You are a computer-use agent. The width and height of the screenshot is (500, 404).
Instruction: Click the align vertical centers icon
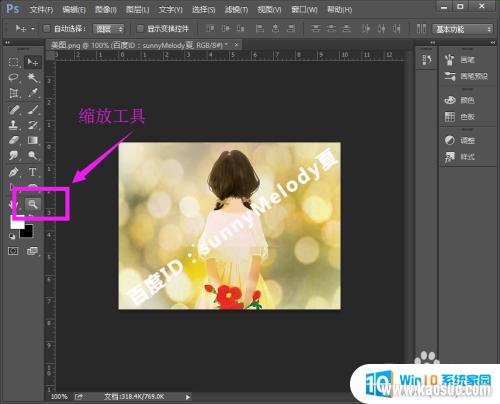click(226, 29)
